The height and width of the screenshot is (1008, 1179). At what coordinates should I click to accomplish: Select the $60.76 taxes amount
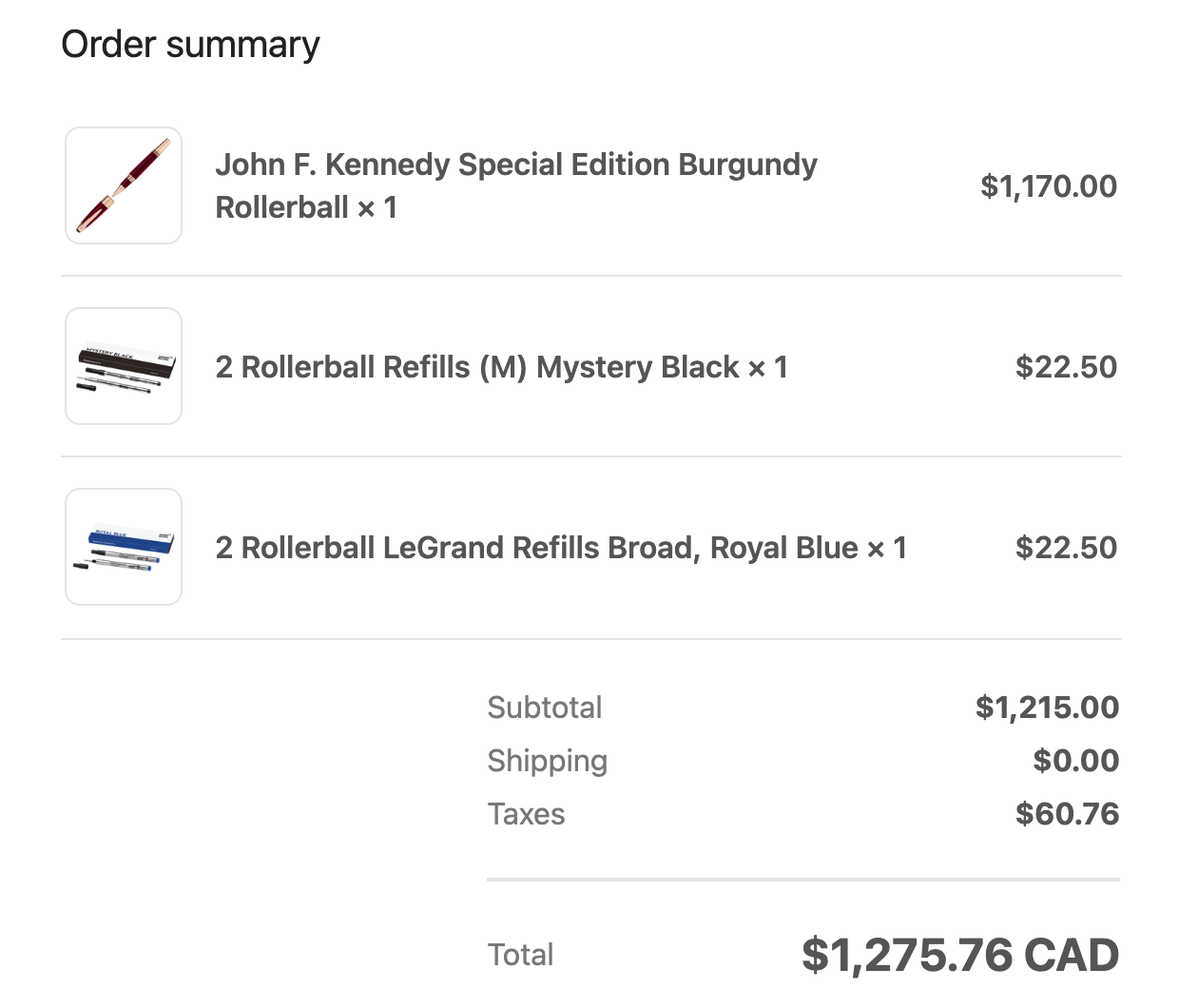[1067, 814]
